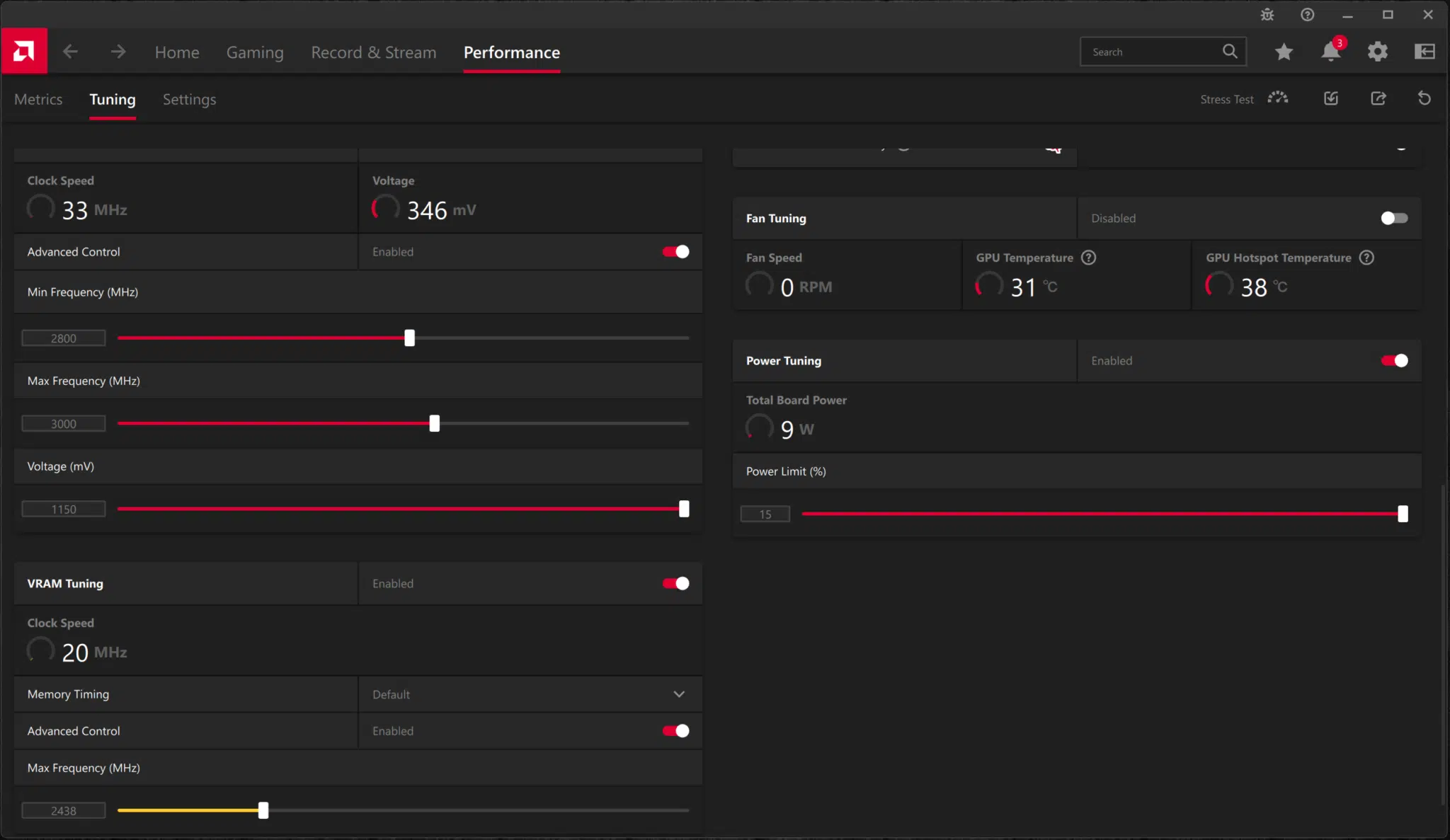
Task: Open the Home tab
Action: (x=177, y=52)
